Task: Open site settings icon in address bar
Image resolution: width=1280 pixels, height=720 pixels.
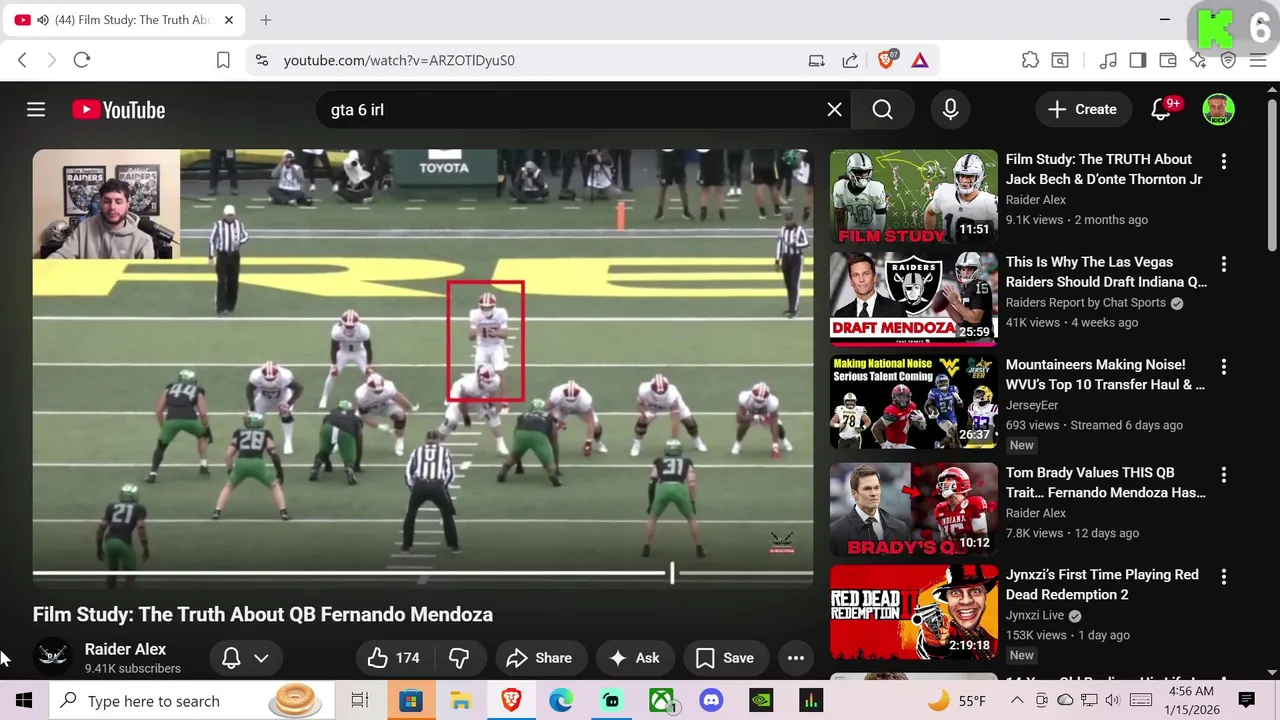Action: click(x=262, y=60)
